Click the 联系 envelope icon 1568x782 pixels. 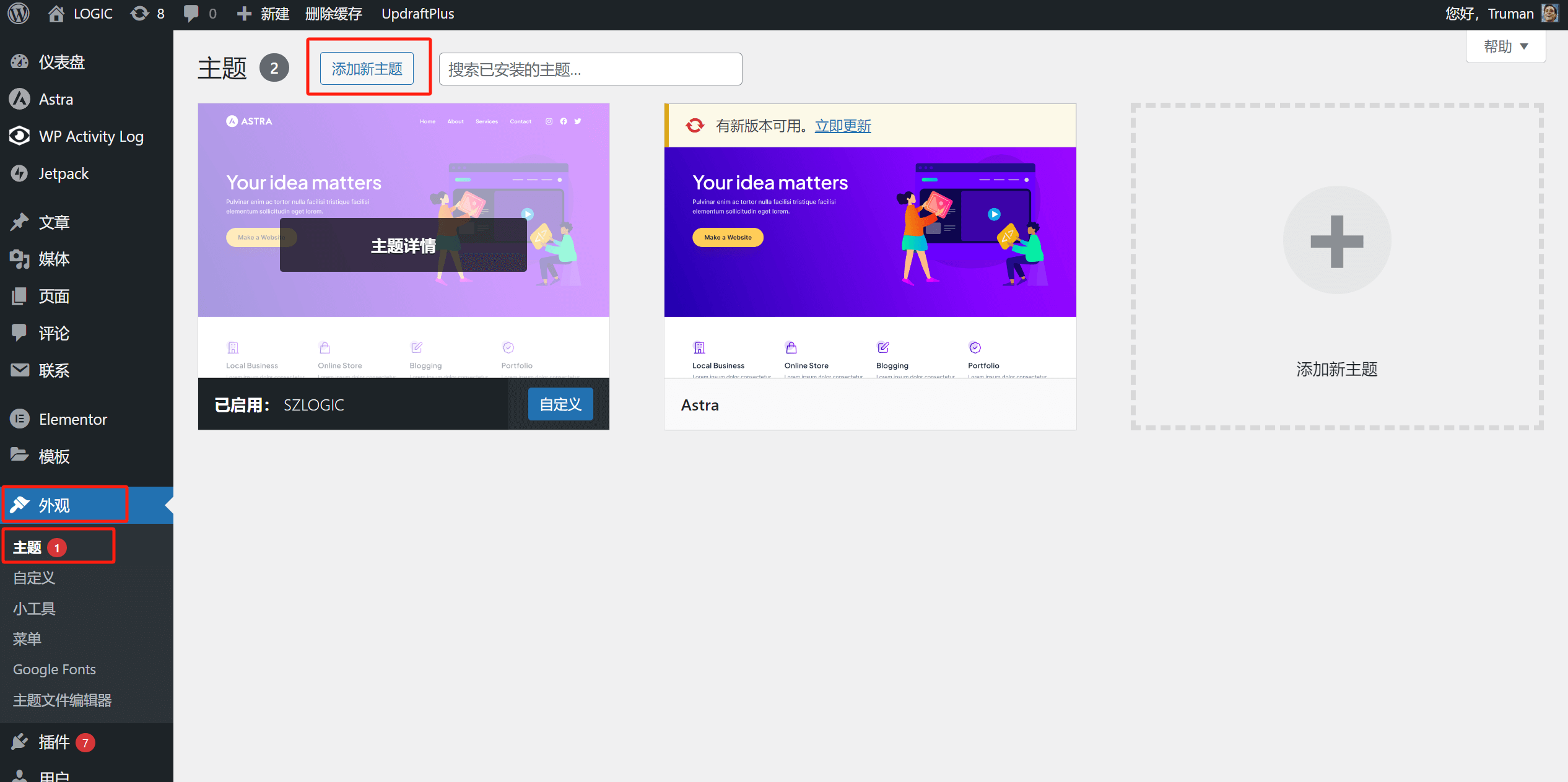20,370
